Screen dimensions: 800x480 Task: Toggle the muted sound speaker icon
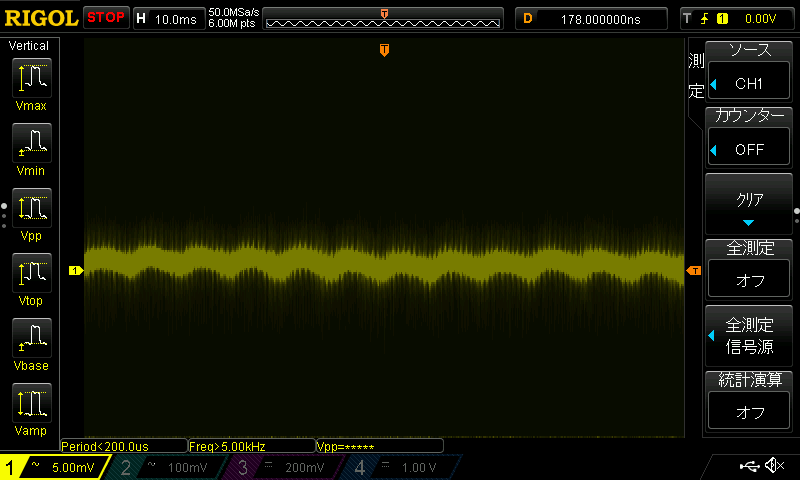(775, 465)
